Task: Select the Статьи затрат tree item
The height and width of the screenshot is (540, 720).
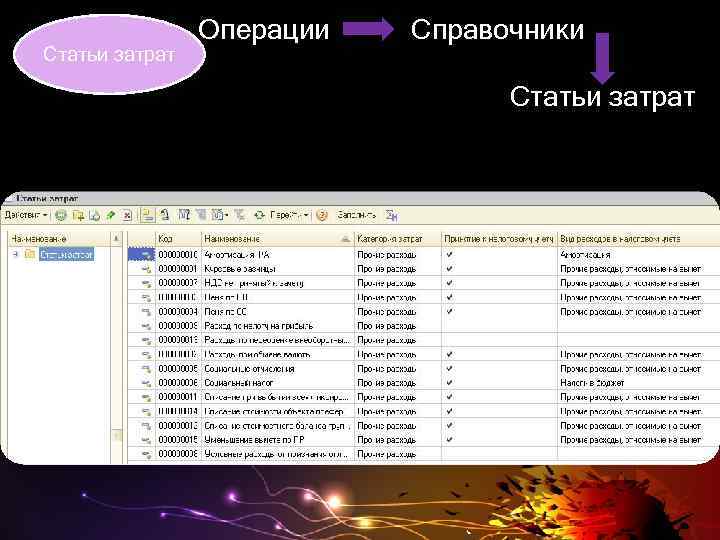Action: [67, 254]
